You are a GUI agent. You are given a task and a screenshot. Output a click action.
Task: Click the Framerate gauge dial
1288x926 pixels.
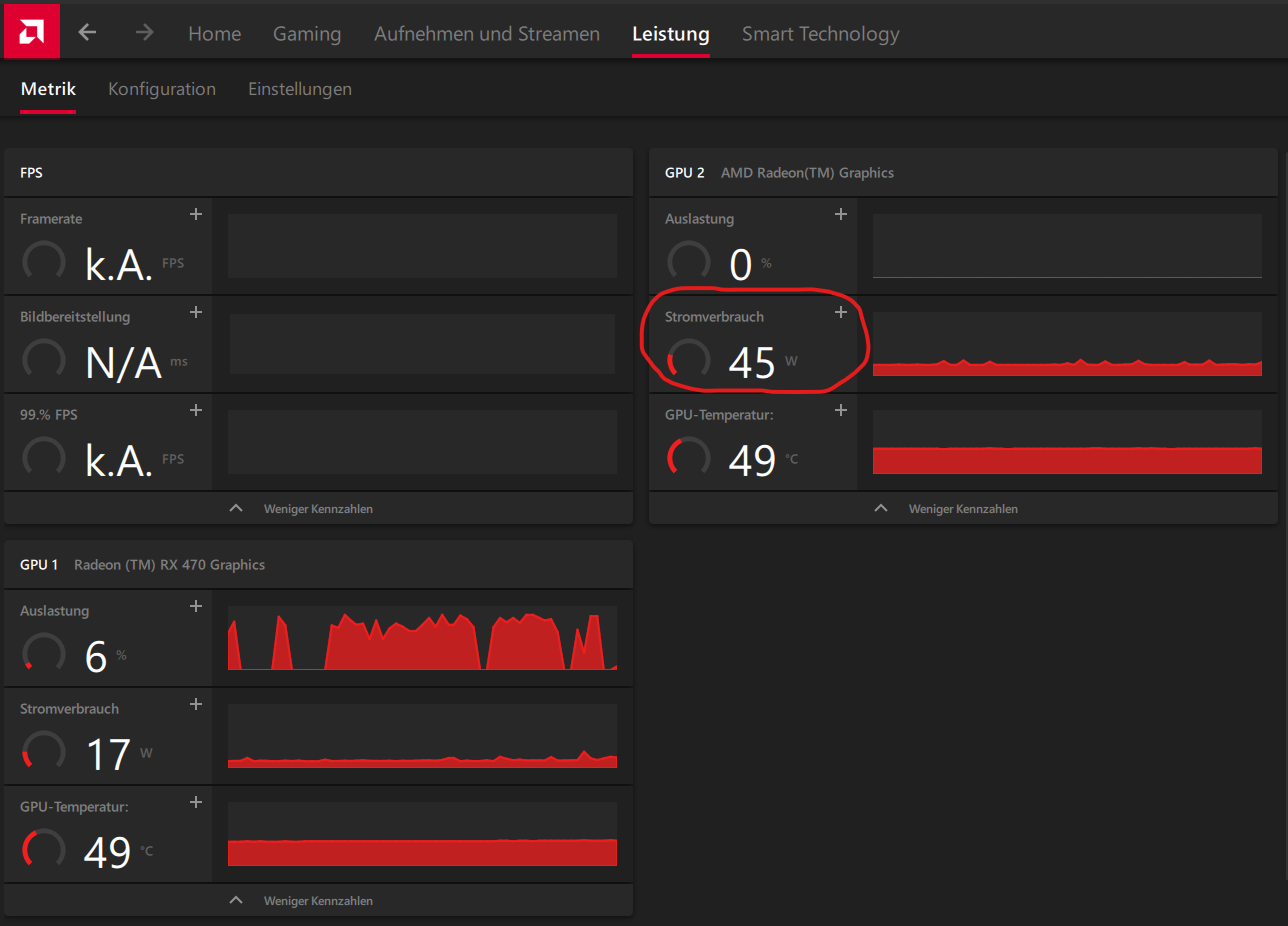click(x=44, y=262)
